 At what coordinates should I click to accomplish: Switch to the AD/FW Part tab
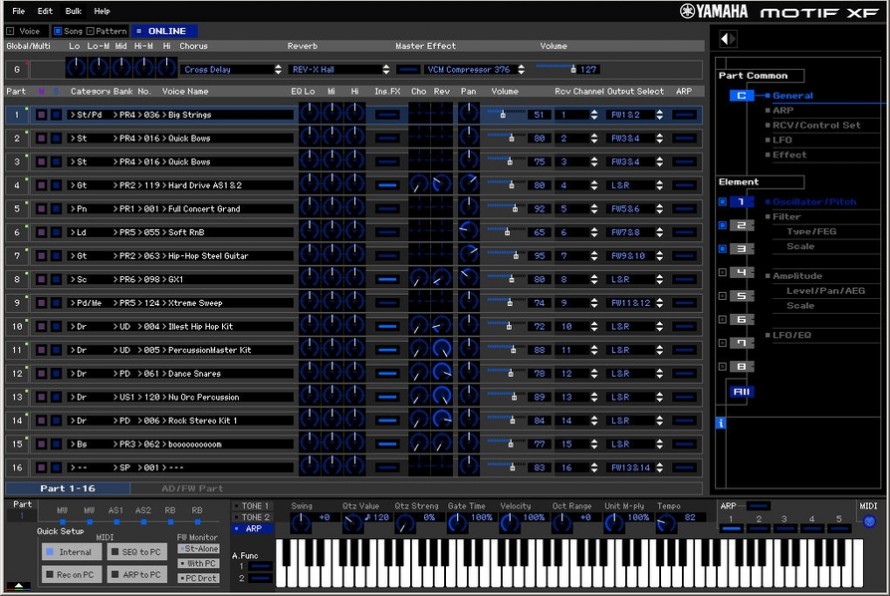(192, 488)
